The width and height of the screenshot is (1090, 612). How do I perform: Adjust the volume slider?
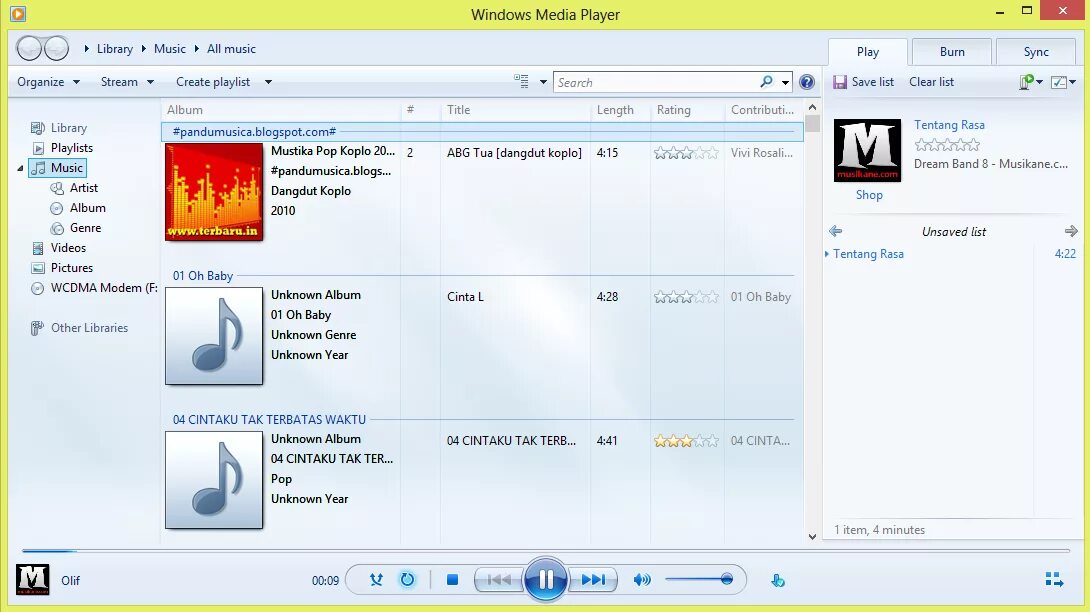pos(699,579)
